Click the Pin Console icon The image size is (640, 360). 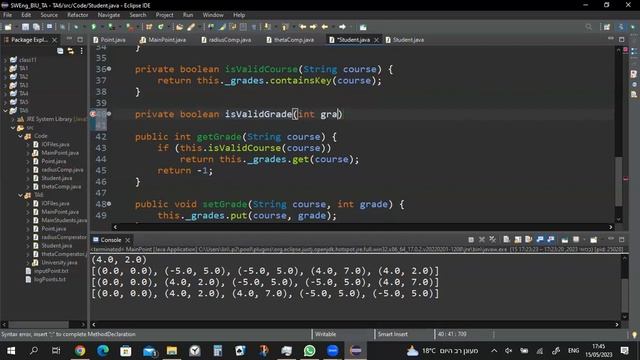coord(564,240)
